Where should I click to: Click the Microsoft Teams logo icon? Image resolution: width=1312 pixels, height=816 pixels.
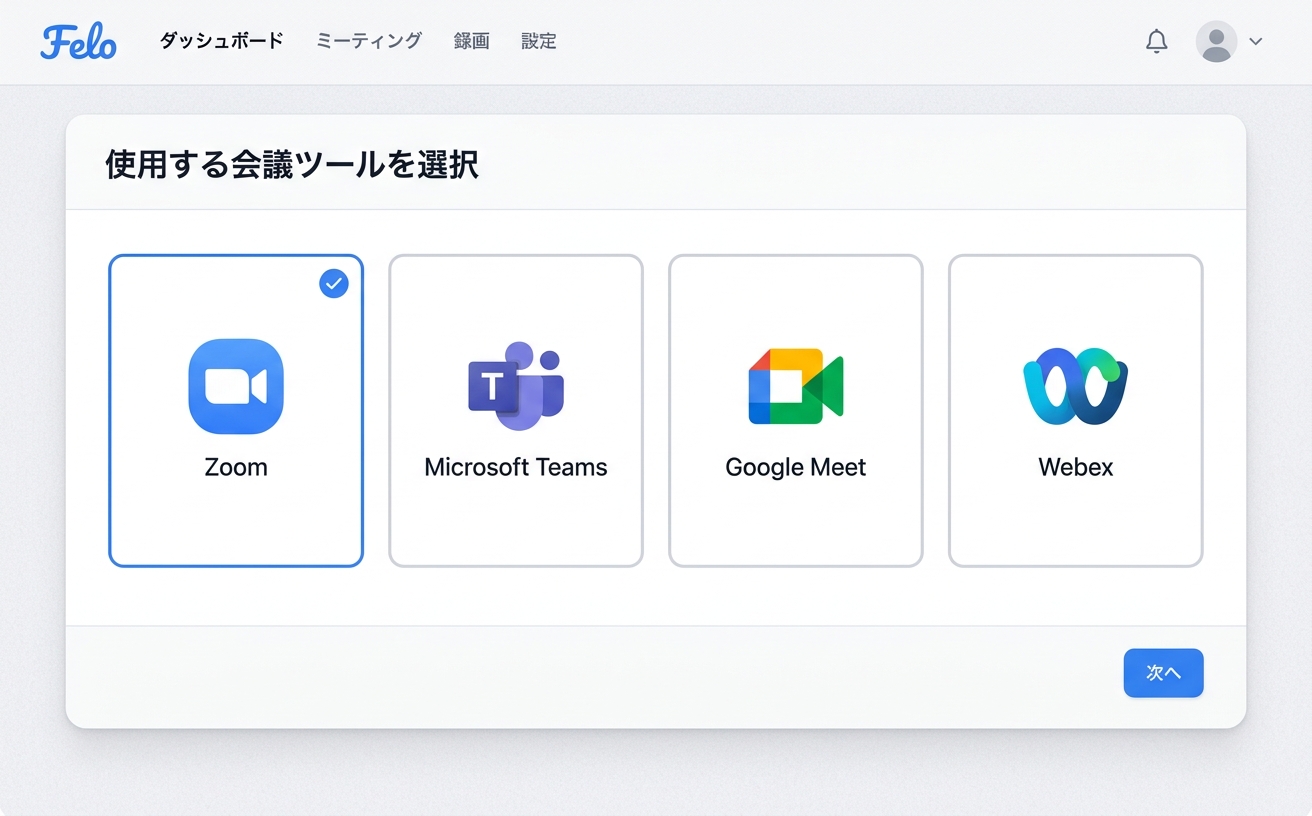(516, 386)
